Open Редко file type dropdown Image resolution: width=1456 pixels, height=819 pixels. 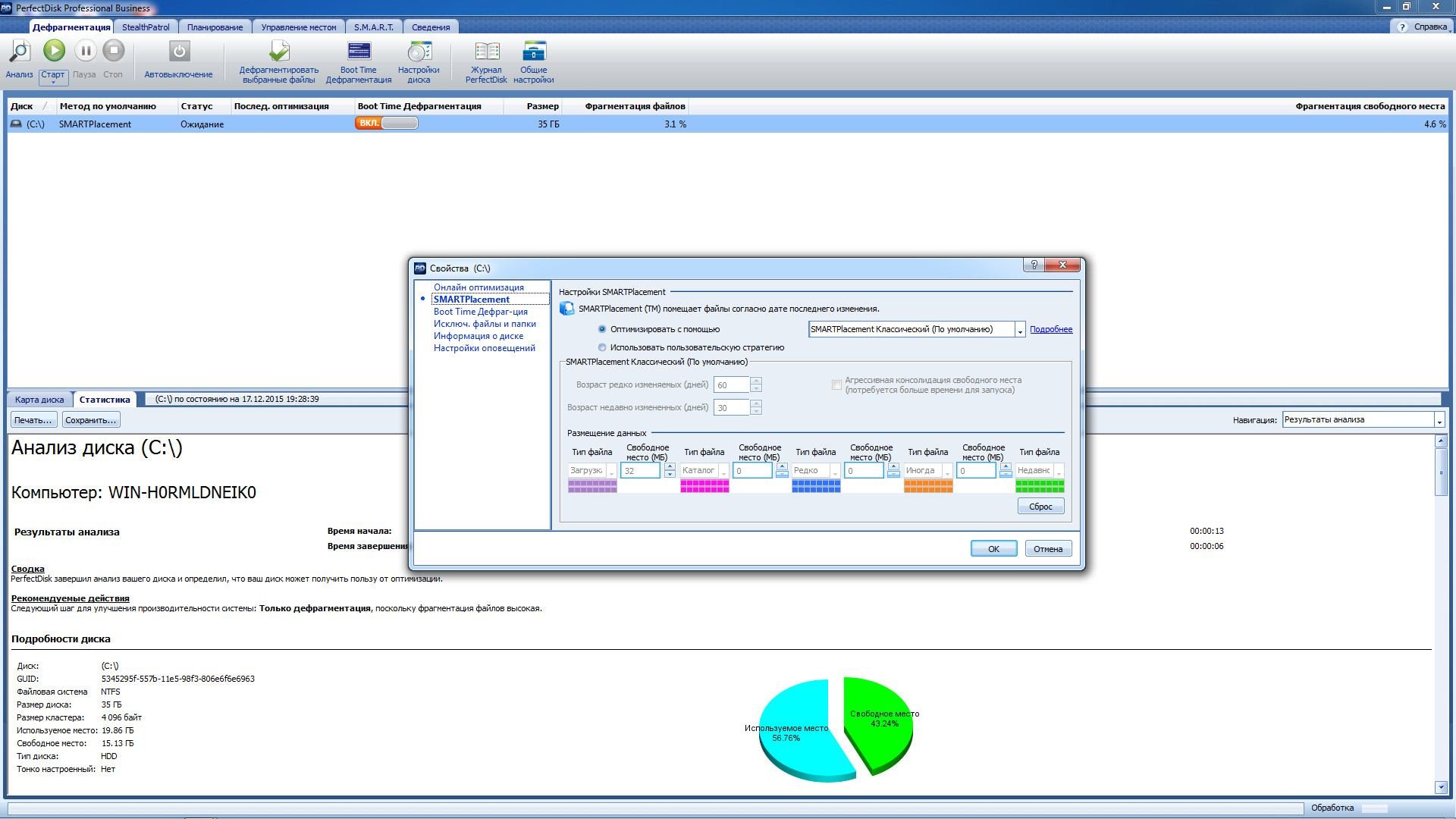pyautogui.click(x=835, y=471)
